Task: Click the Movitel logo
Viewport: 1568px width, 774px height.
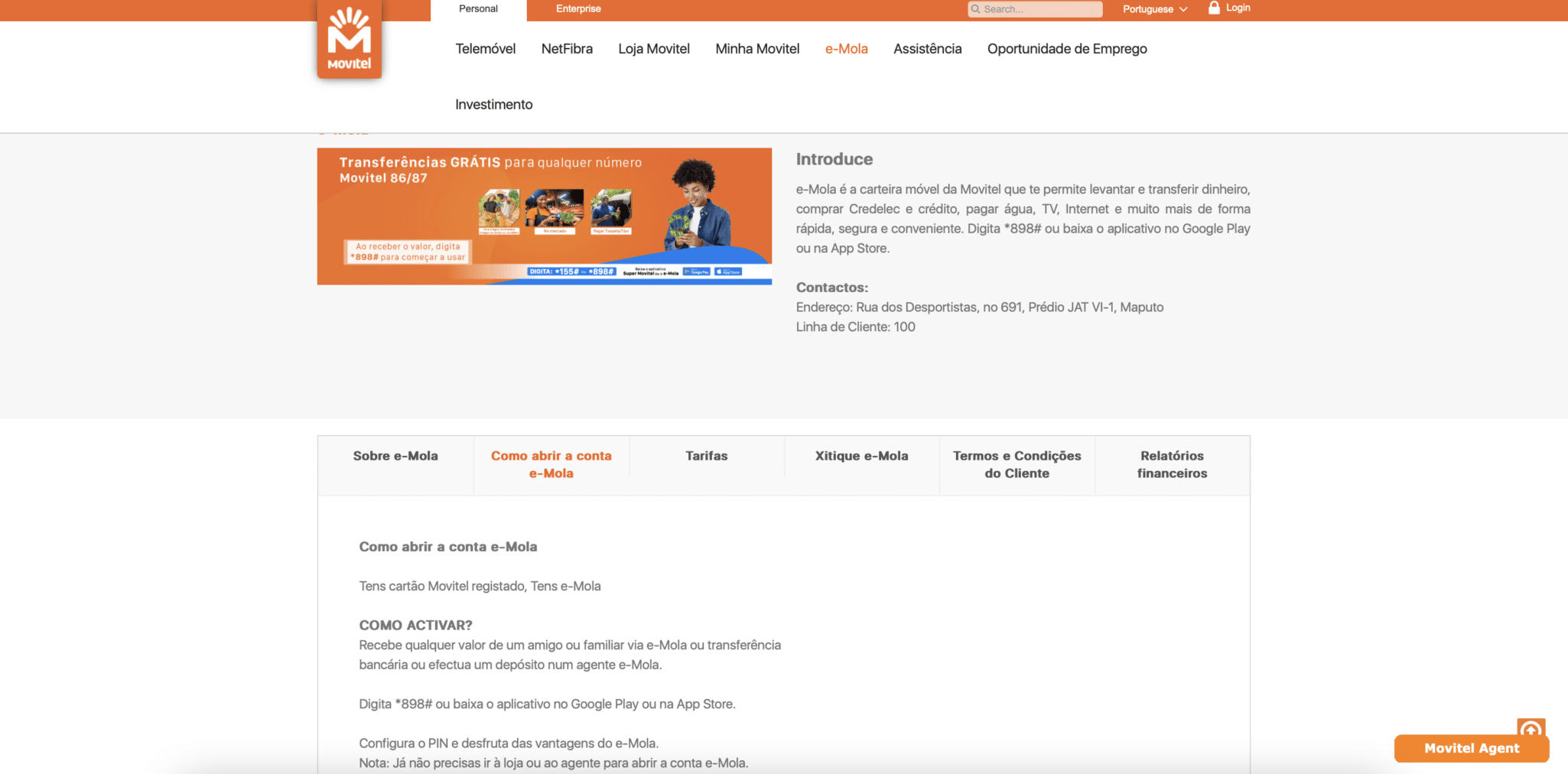Action: [349, 40]
